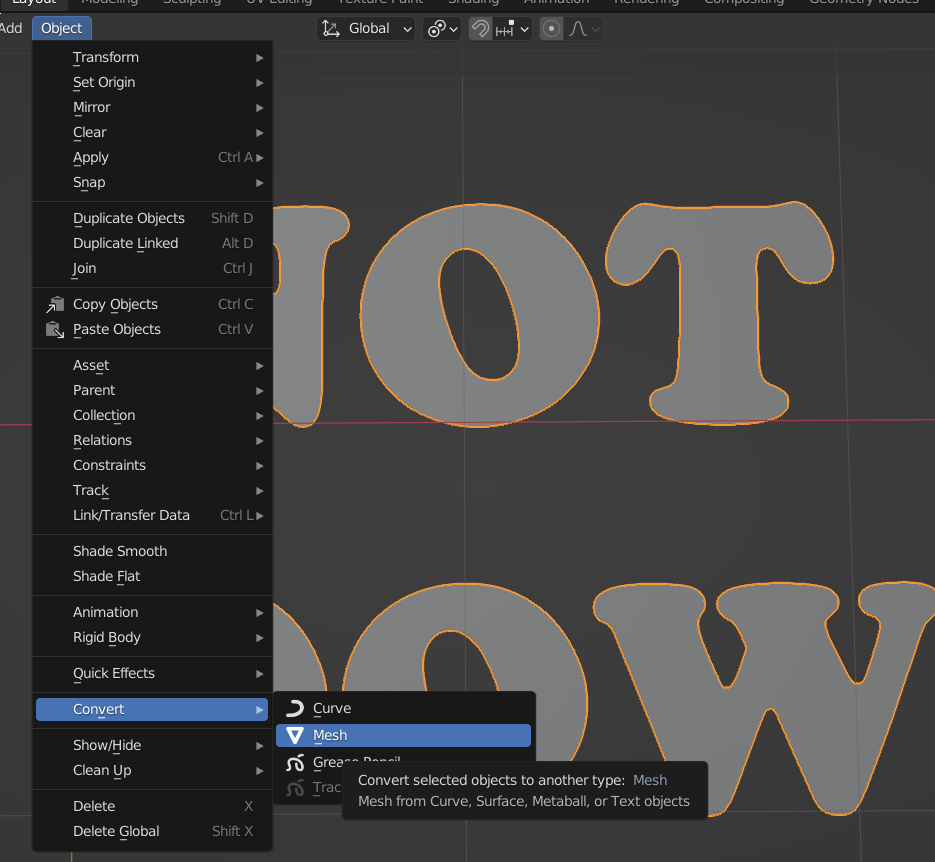Viewport: 935px width, 862px height.
Task: Switch to the Modeling workspace tab
Action: pos(109,2)
